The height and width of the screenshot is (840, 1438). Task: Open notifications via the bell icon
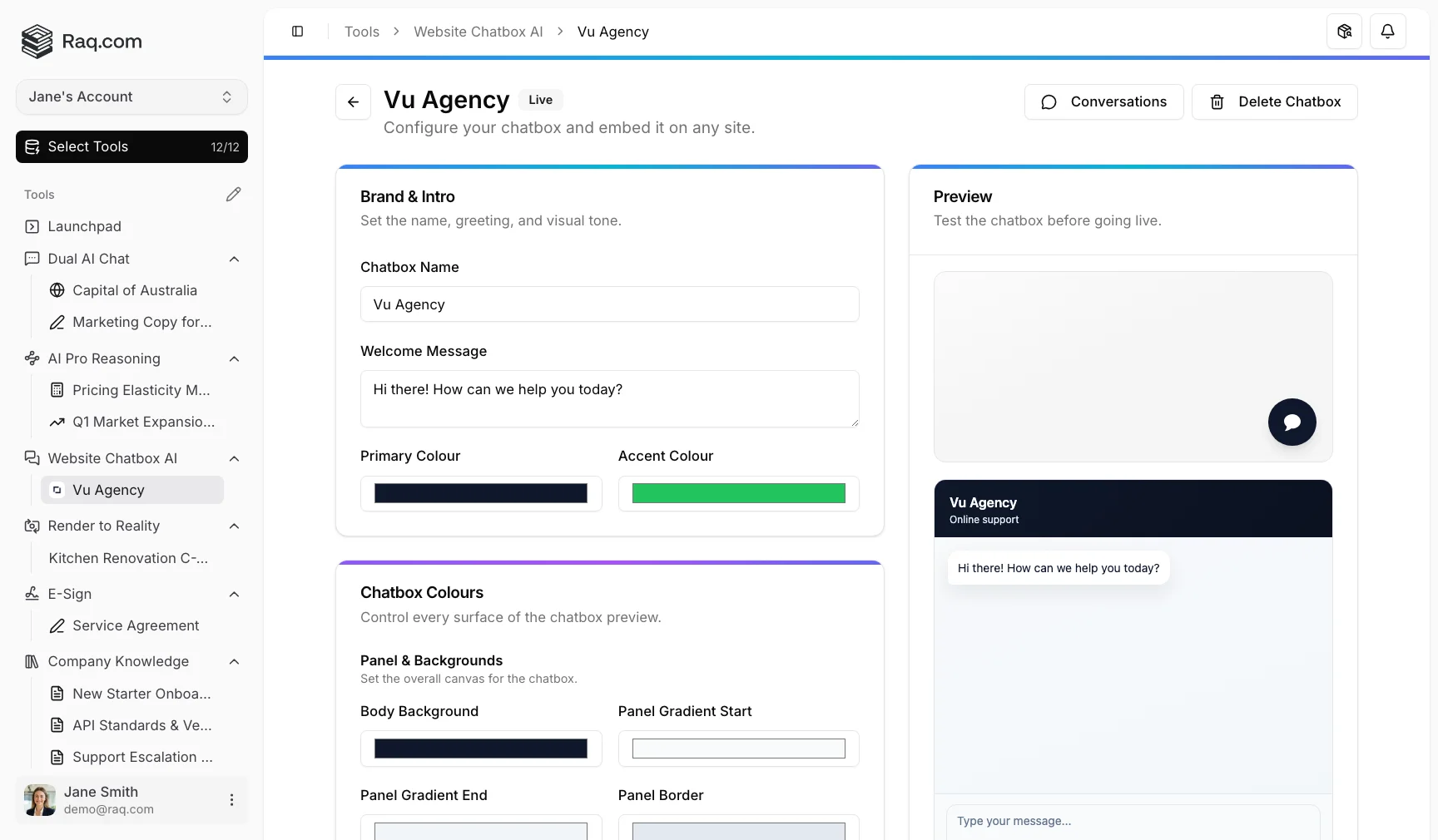coord(1387,31)
